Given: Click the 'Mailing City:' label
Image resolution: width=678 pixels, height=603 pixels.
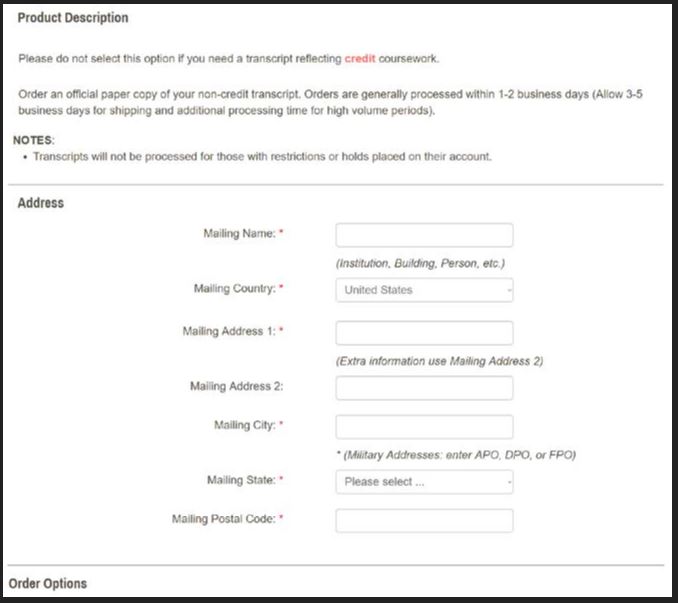Looking at the screenshot, I should coord(245,425).
